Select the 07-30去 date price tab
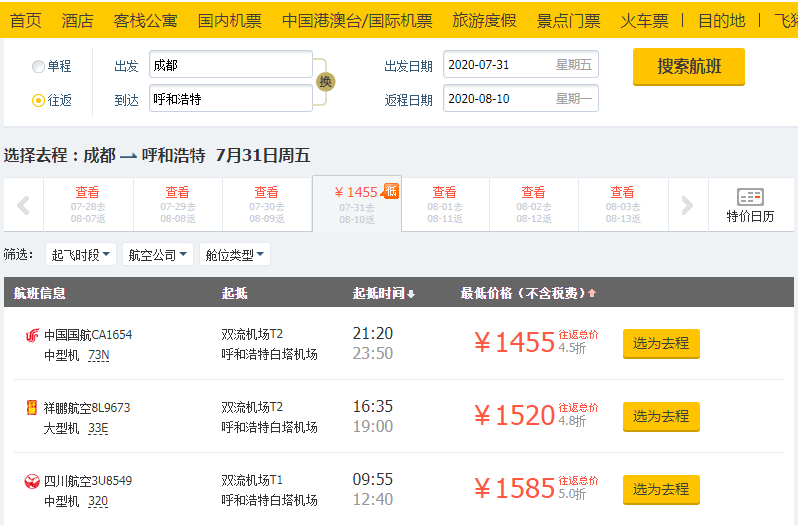 click(266, 205)
